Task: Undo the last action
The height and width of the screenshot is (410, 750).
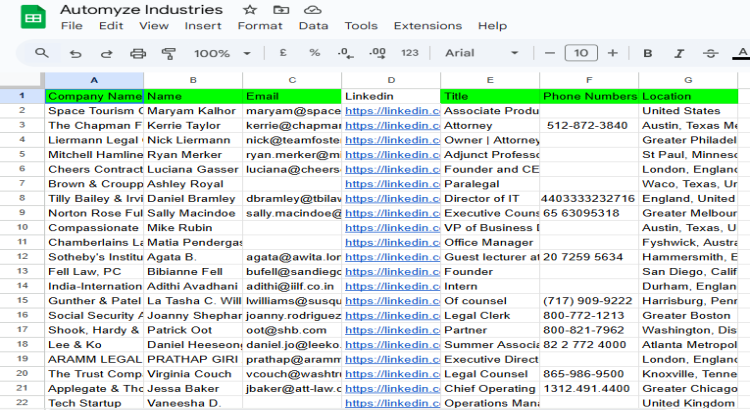Action: [75, 53]
